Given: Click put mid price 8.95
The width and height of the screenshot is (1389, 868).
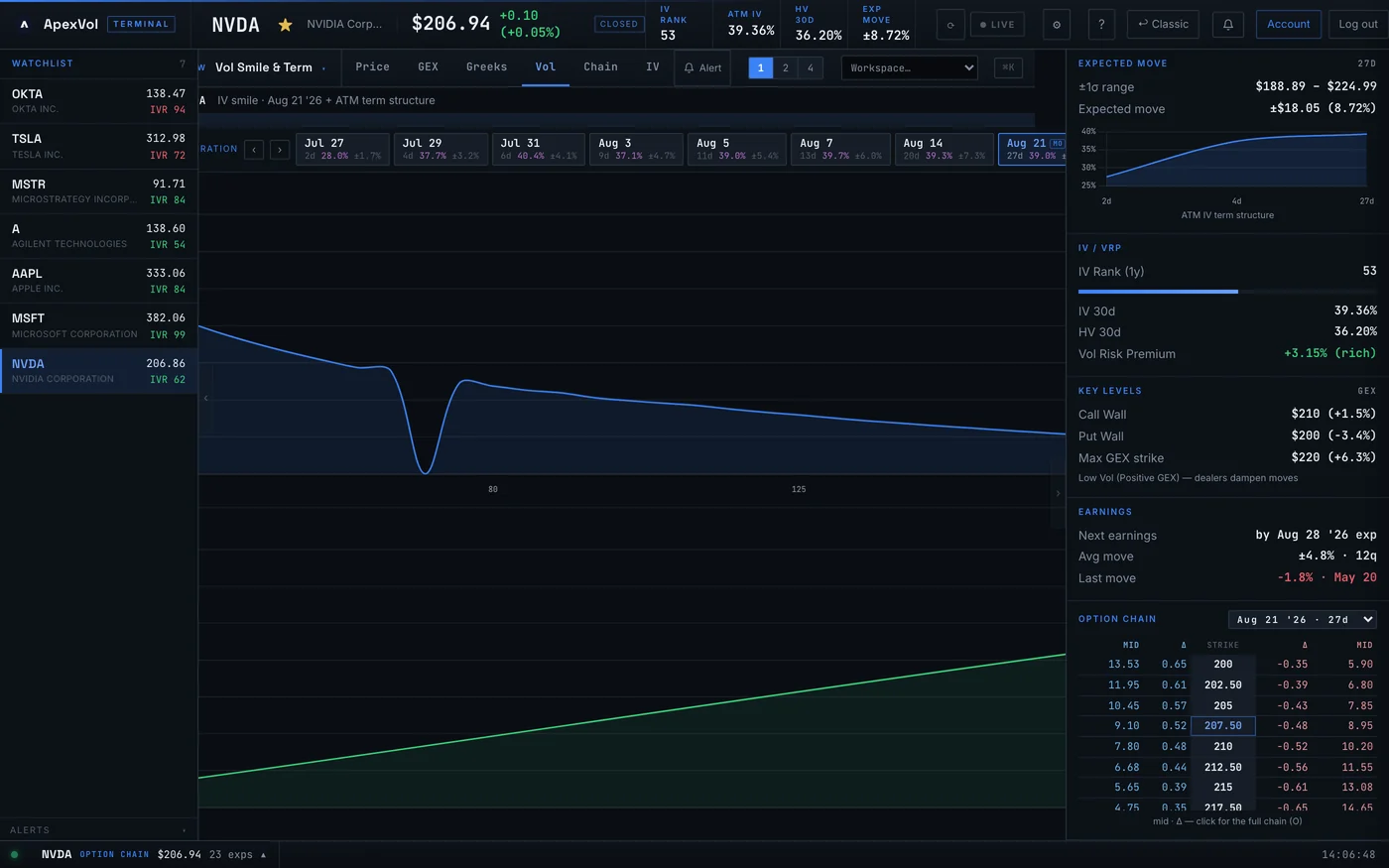Looking at the screenshot, I should click(1360, 726).
